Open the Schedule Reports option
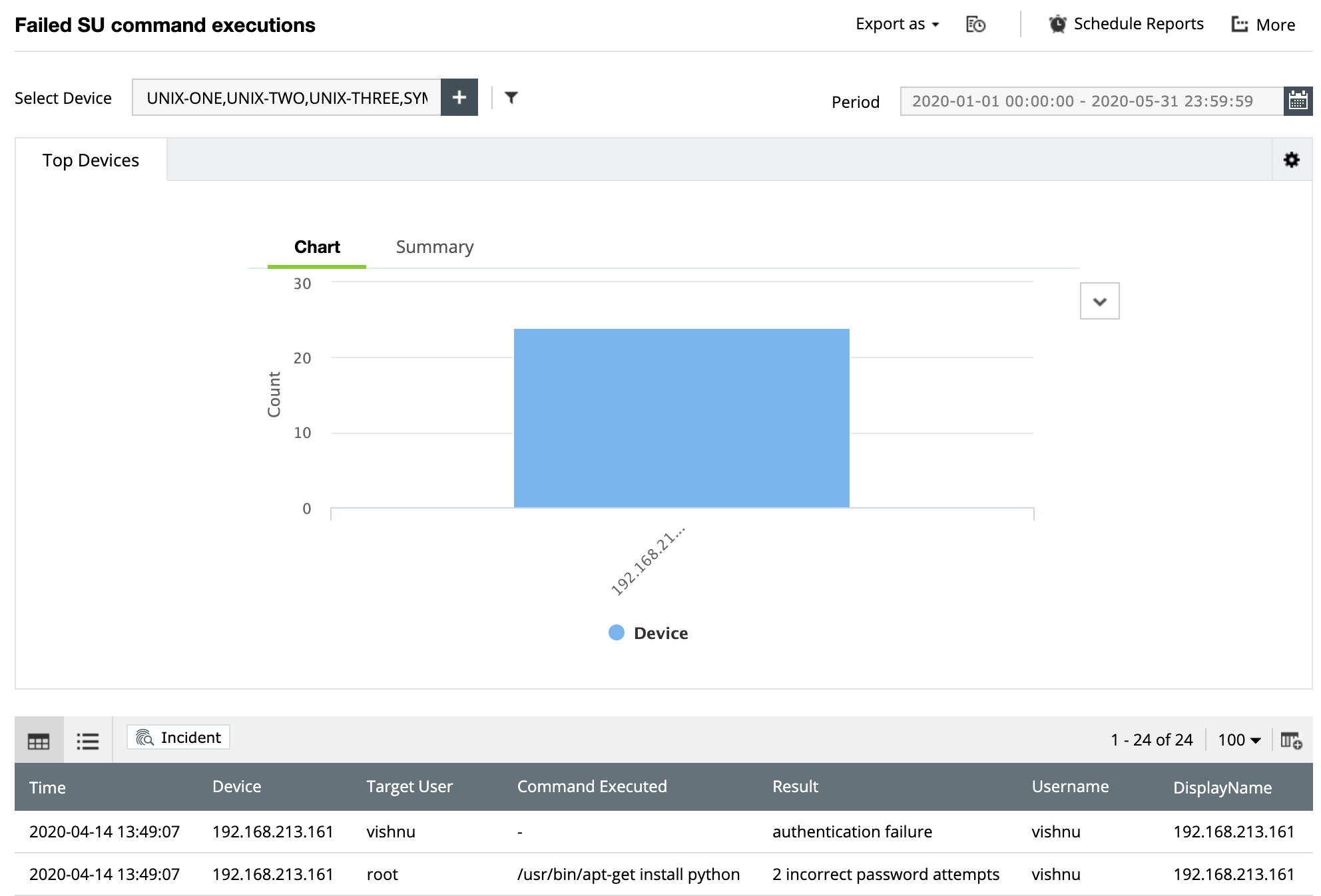This screenshot has width=1321, height=896. coord(1127,25)
